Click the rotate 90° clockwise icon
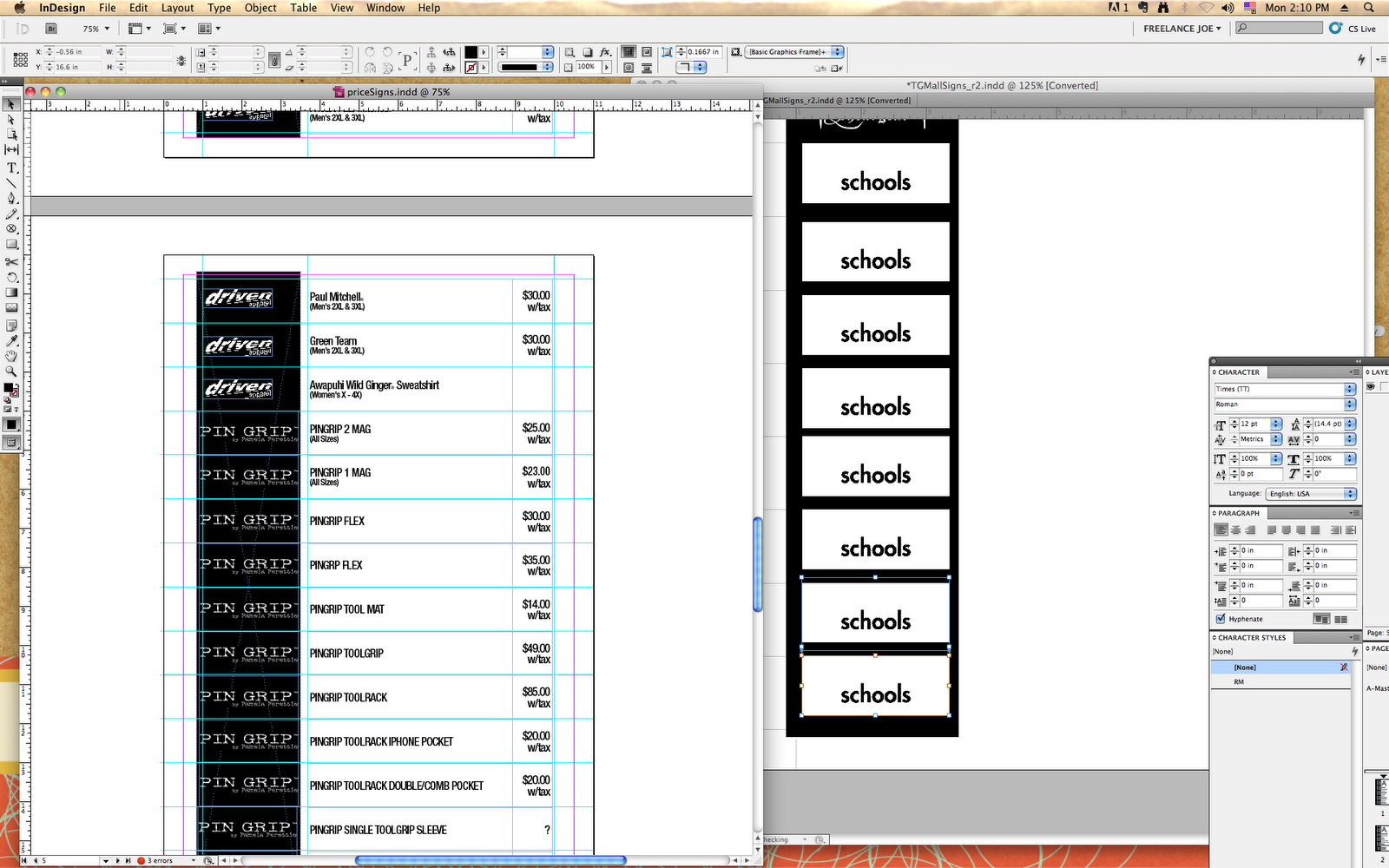Image resolution: width=1389 pixels, height=868 pixels. tap(370, 52)
